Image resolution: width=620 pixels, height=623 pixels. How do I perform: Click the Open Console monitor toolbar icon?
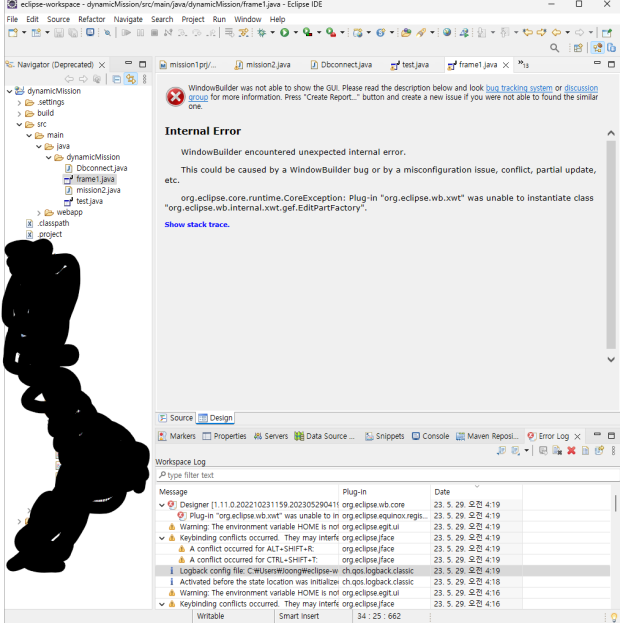tap(90, 33)
